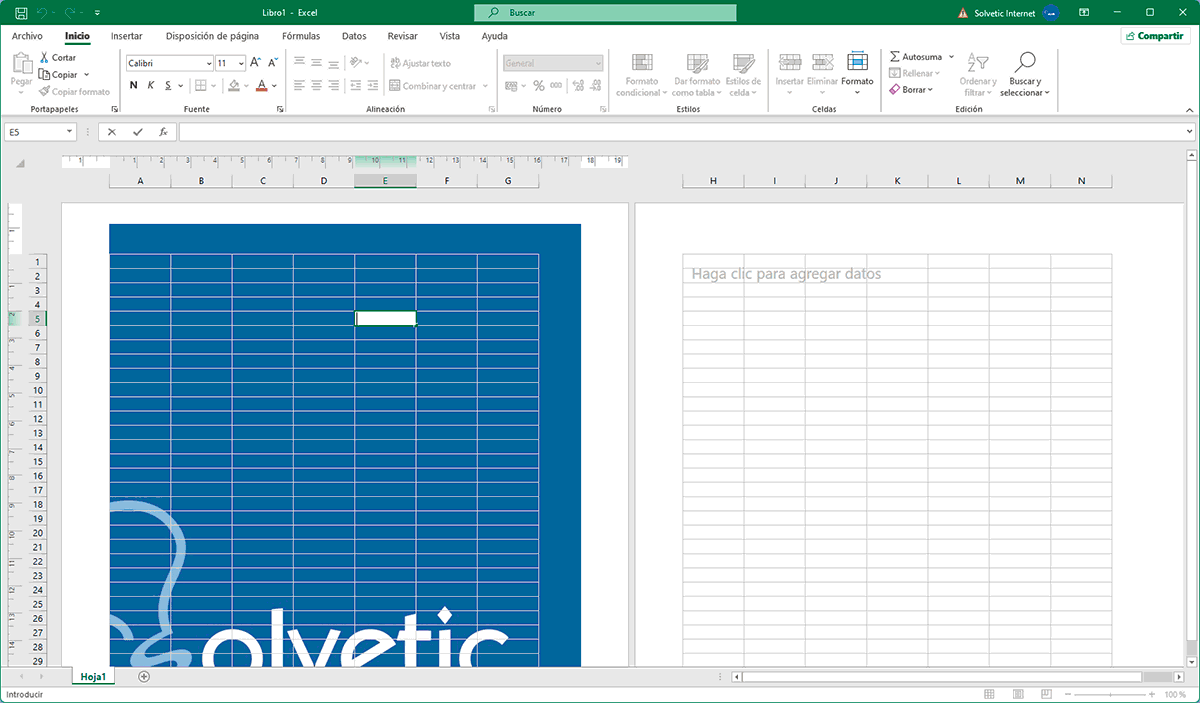
Task: Select the Hoja1 sheet tab
Action: pyautogui.click(x=94, y=677)
